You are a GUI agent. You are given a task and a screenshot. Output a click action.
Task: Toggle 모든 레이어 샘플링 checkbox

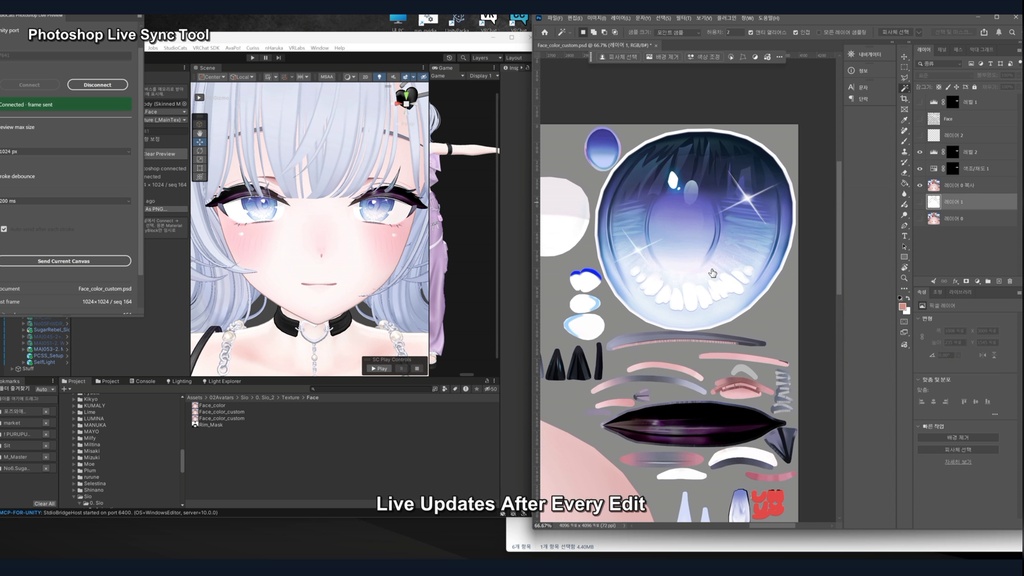(x=818, y=32)
